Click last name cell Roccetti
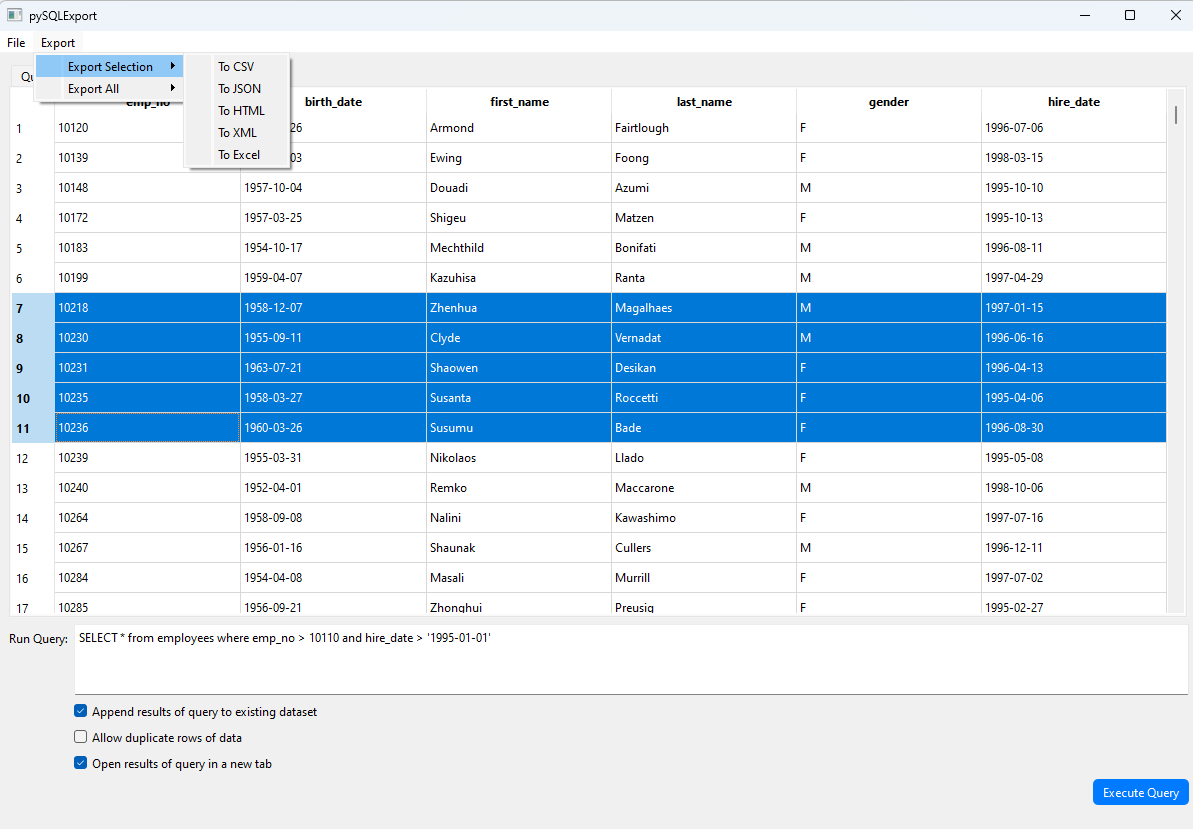Image resolution: width=1193 pixels, height=829 pixels. 704,398
